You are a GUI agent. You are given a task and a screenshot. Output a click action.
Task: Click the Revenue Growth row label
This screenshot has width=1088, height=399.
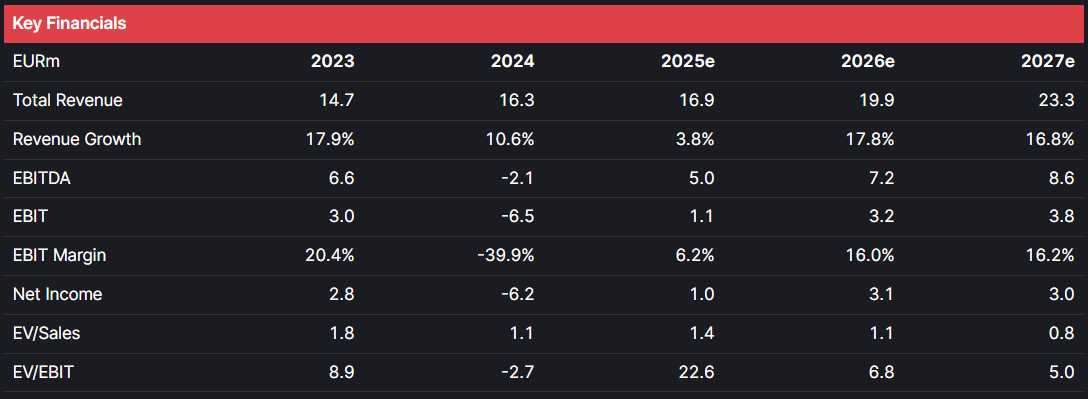[x=77, y=139]
